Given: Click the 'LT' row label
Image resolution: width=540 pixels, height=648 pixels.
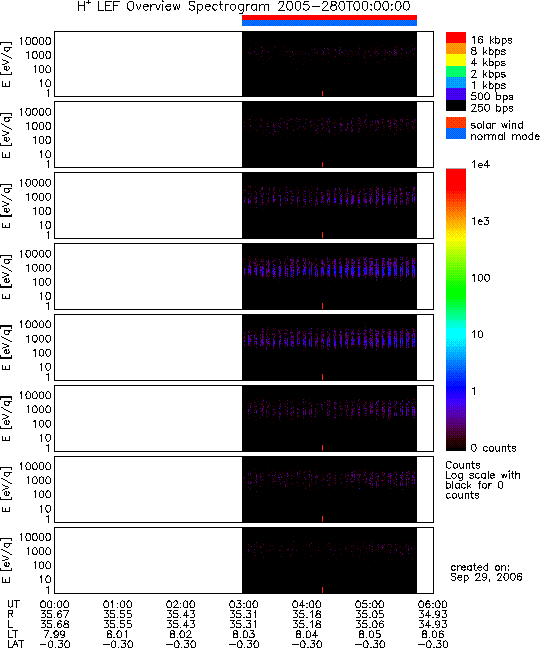Looking at the screenshot, I should click(x=13, y=634).
